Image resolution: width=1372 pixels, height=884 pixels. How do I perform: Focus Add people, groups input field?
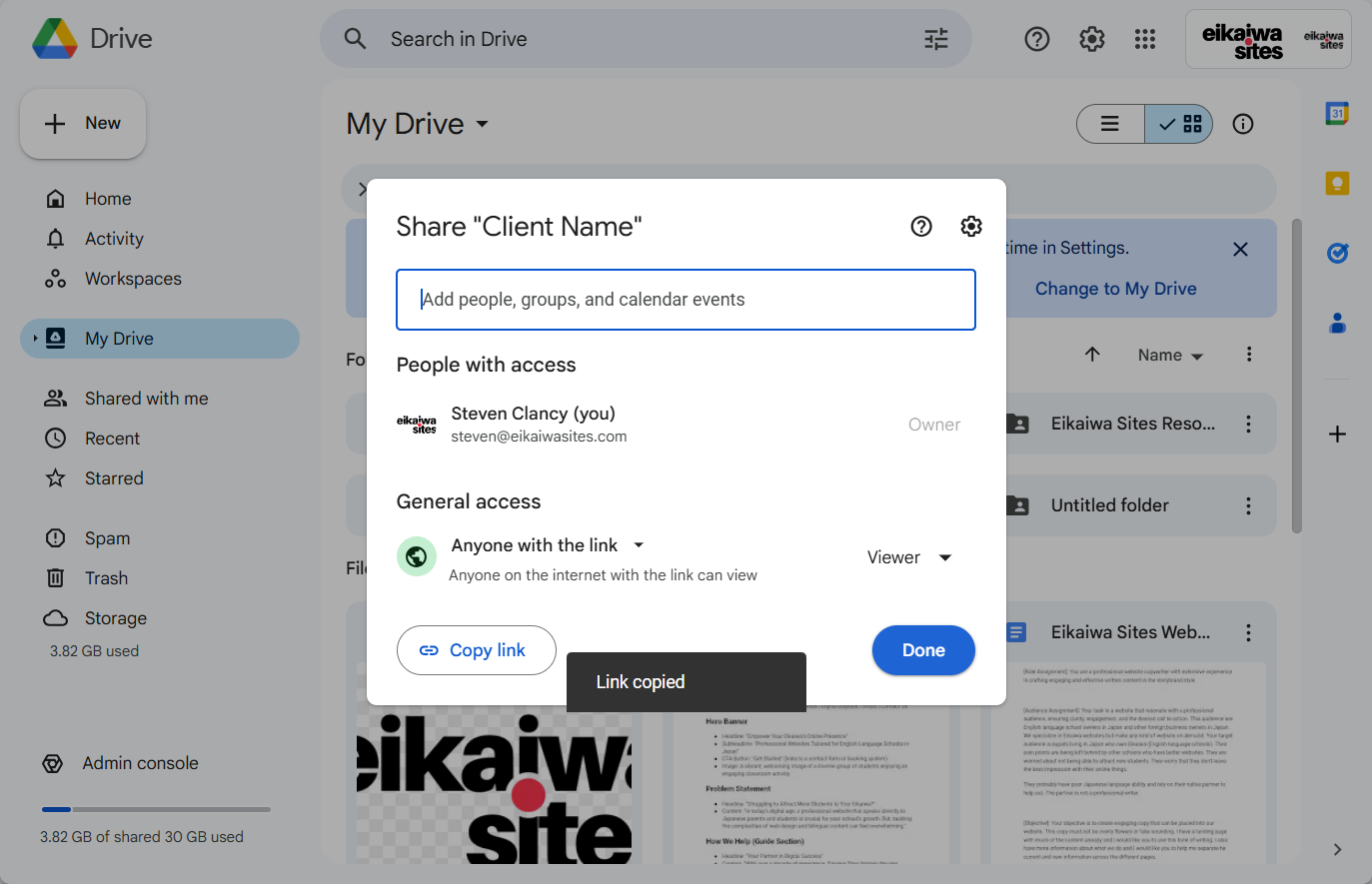click(686, 300)
